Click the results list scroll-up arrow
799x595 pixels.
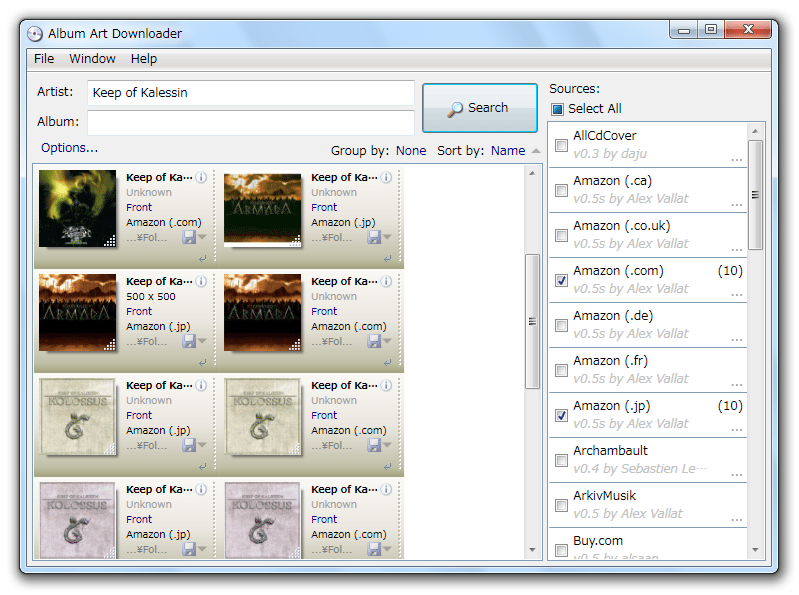coord(532,173)
